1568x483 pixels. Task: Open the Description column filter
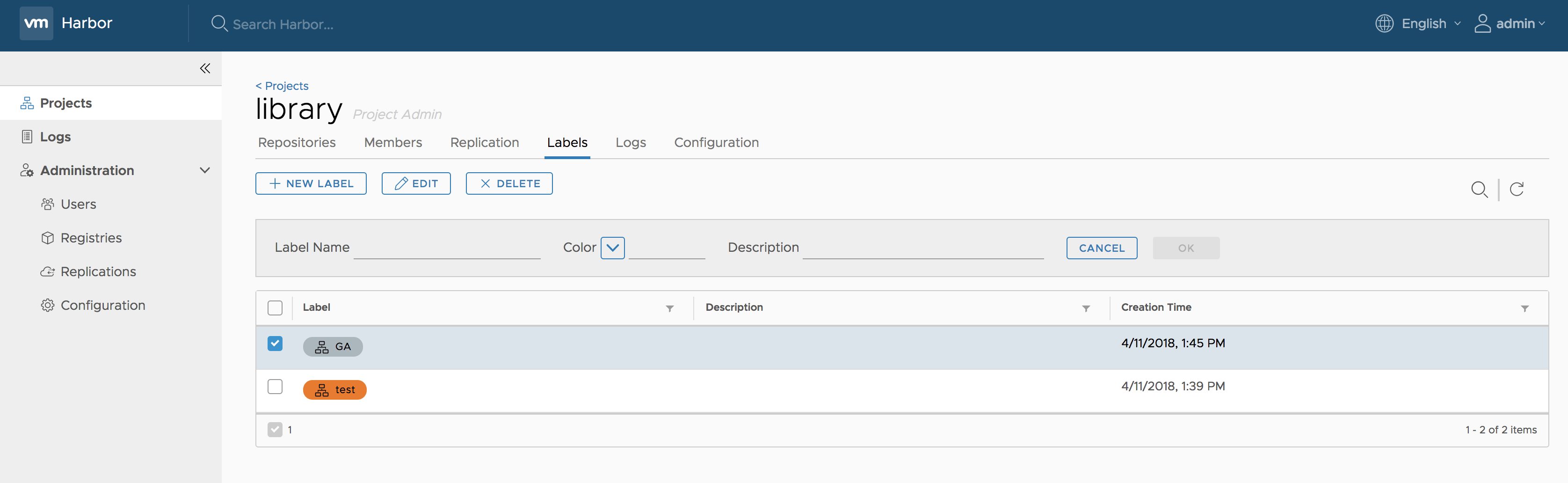[x=1085, y=309]
